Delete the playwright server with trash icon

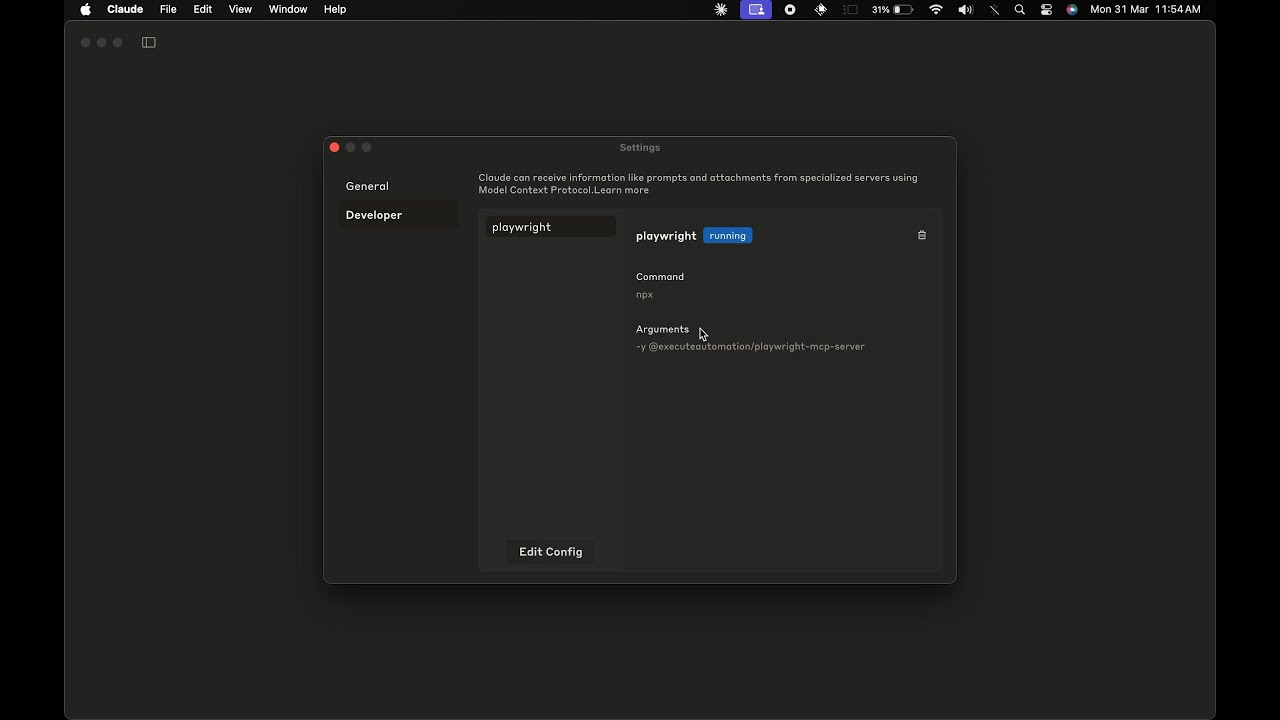[x=922, y=236]
